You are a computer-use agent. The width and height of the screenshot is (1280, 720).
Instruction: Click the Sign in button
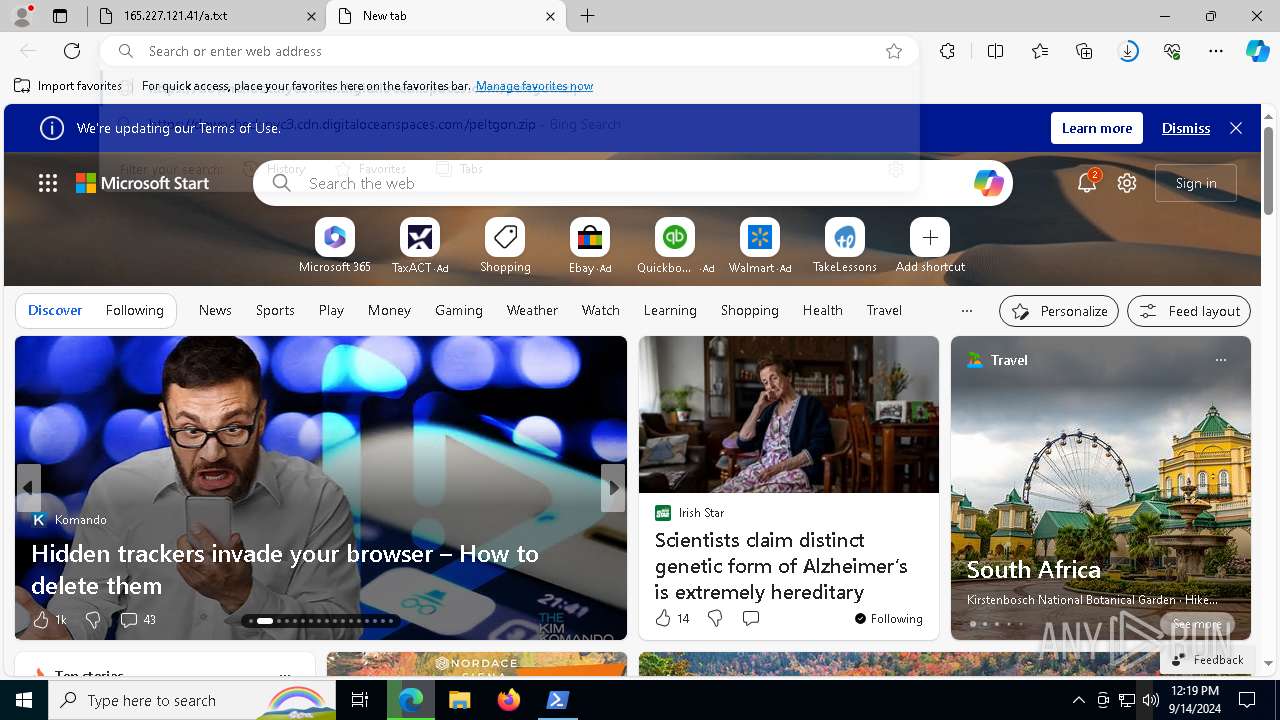click(x=1196, y=183)
